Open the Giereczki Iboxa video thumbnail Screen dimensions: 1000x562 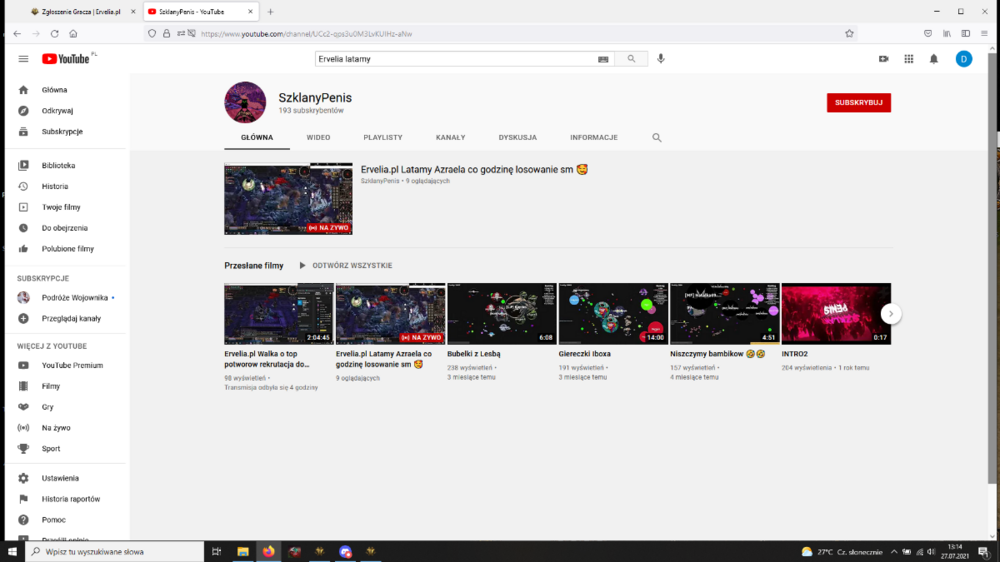612,314
